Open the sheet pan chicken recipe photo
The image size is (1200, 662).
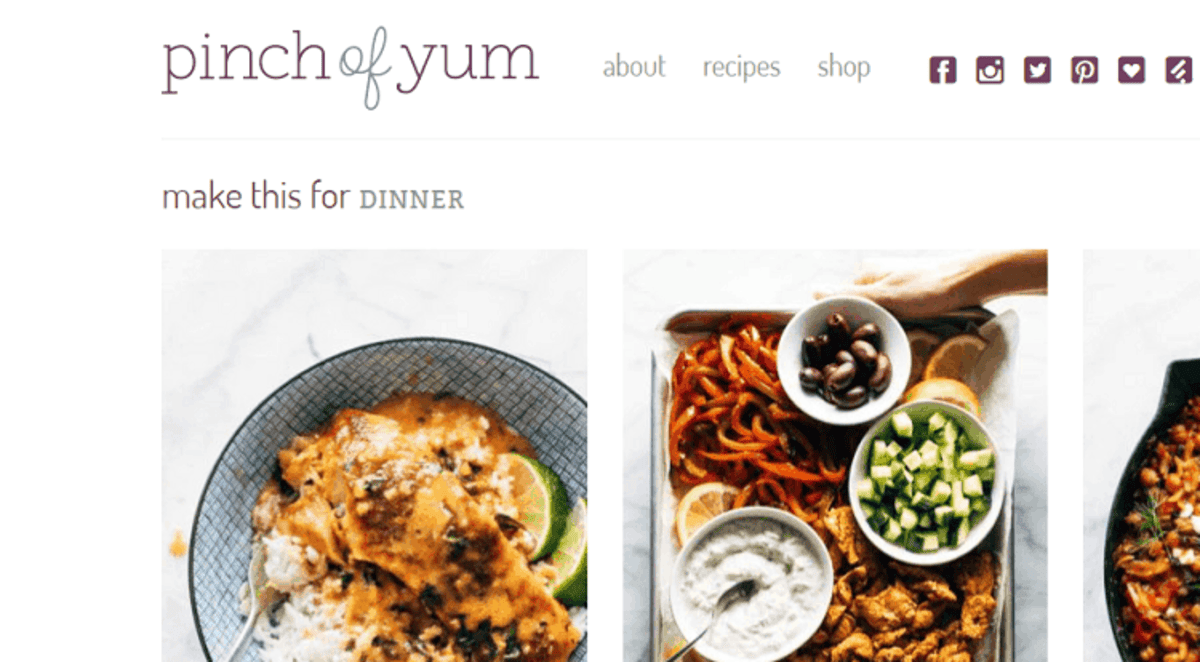[x=835, y=456]
